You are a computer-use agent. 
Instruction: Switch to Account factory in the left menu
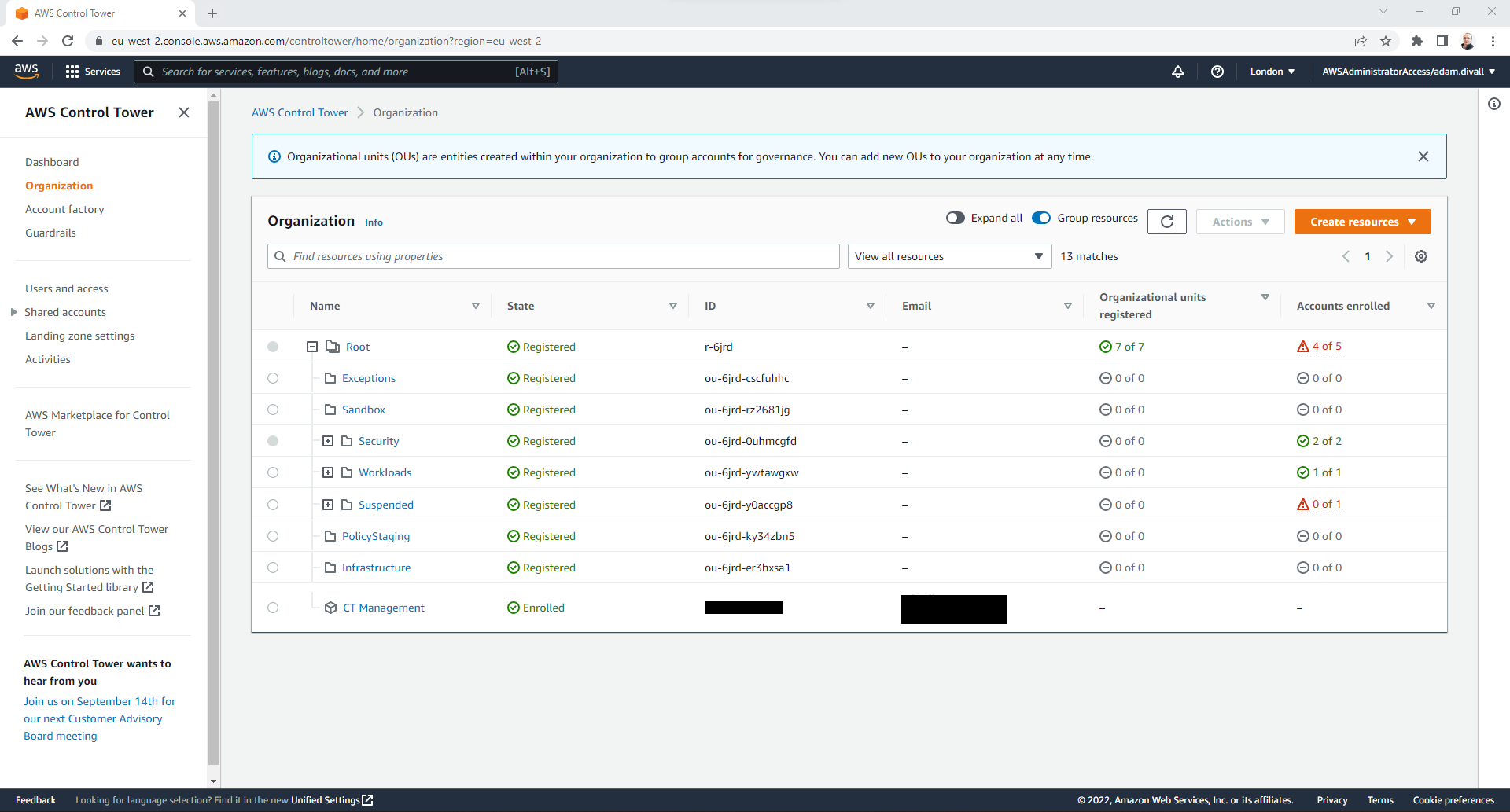point(65,209)
